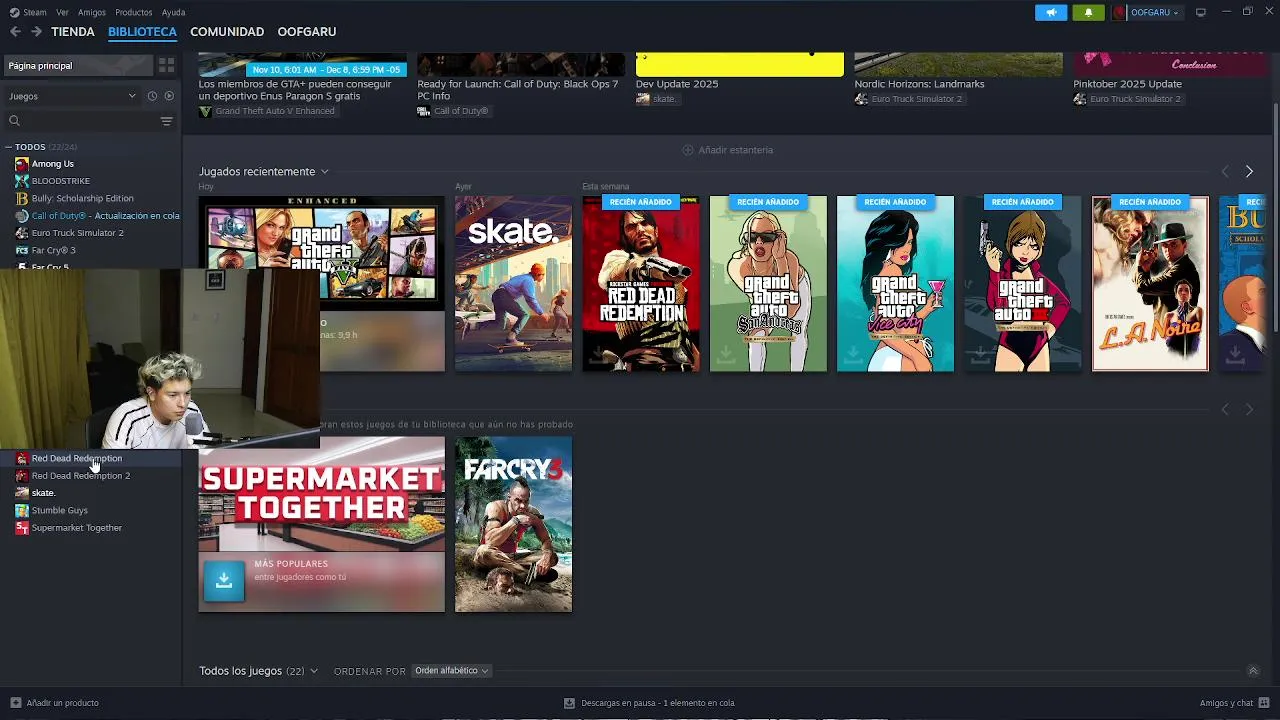
Task: Click the OOFGARU profile avatar
Action: pos(1119,12)
